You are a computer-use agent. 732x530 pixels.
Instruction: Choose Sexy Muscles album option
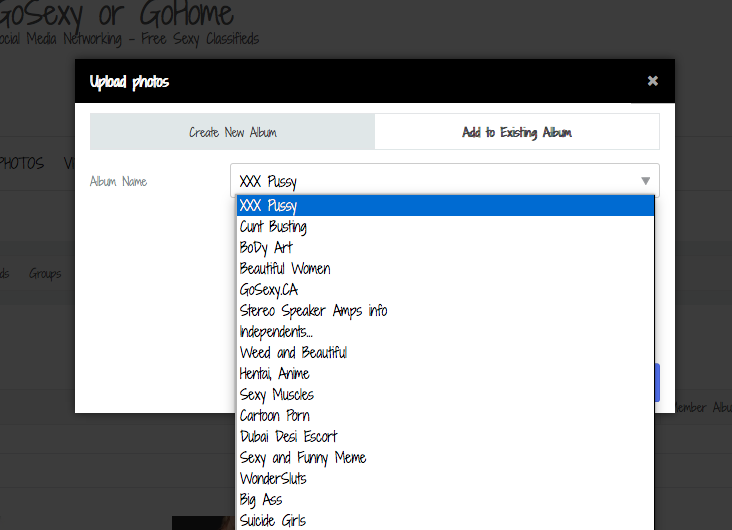click(445, 395)
